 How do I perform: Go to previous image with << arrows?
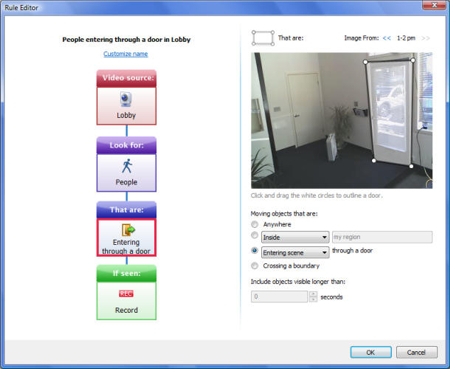click(x=387, y=38)
